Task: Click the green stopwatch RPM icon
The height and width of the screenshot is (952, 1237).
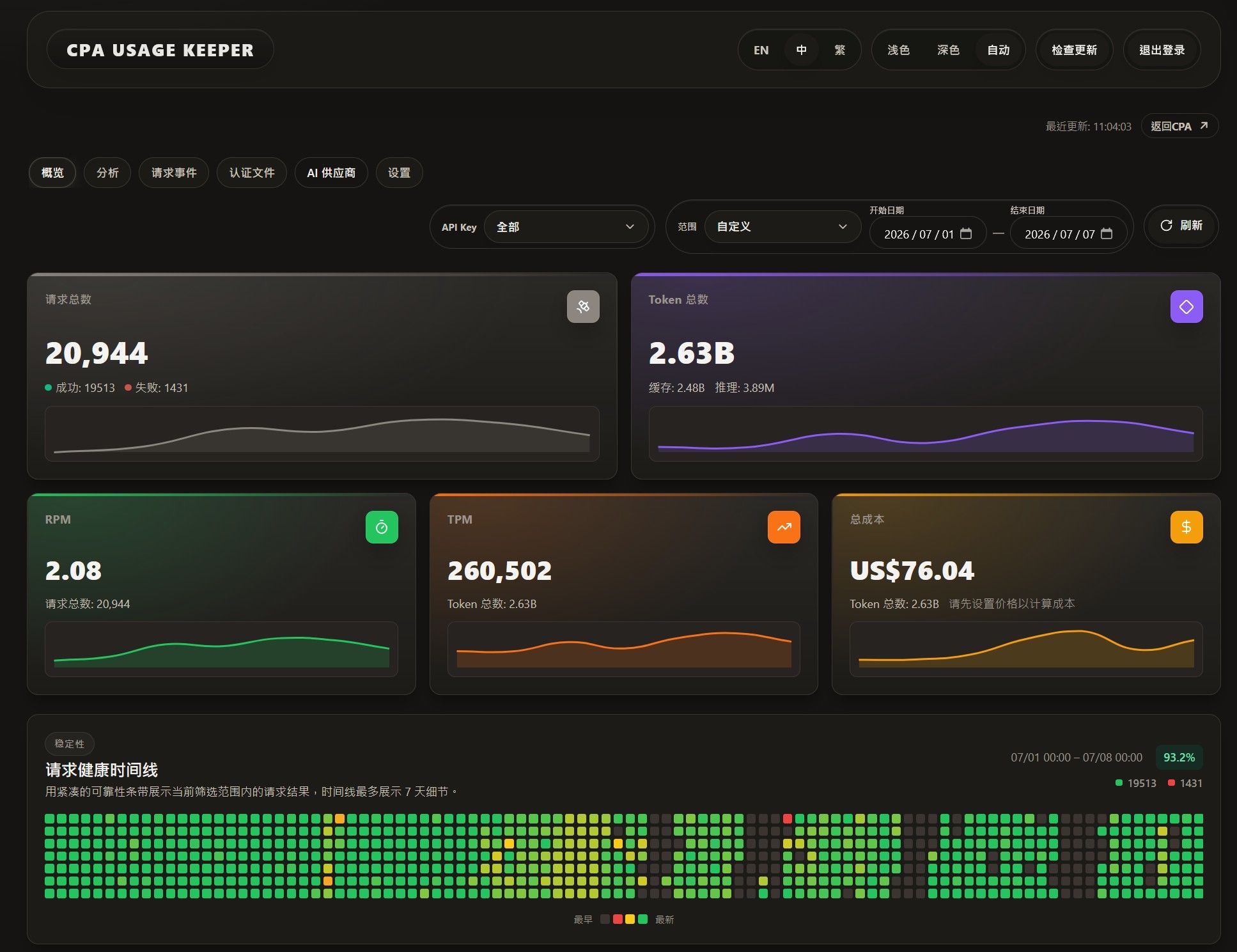Action: 382,527
